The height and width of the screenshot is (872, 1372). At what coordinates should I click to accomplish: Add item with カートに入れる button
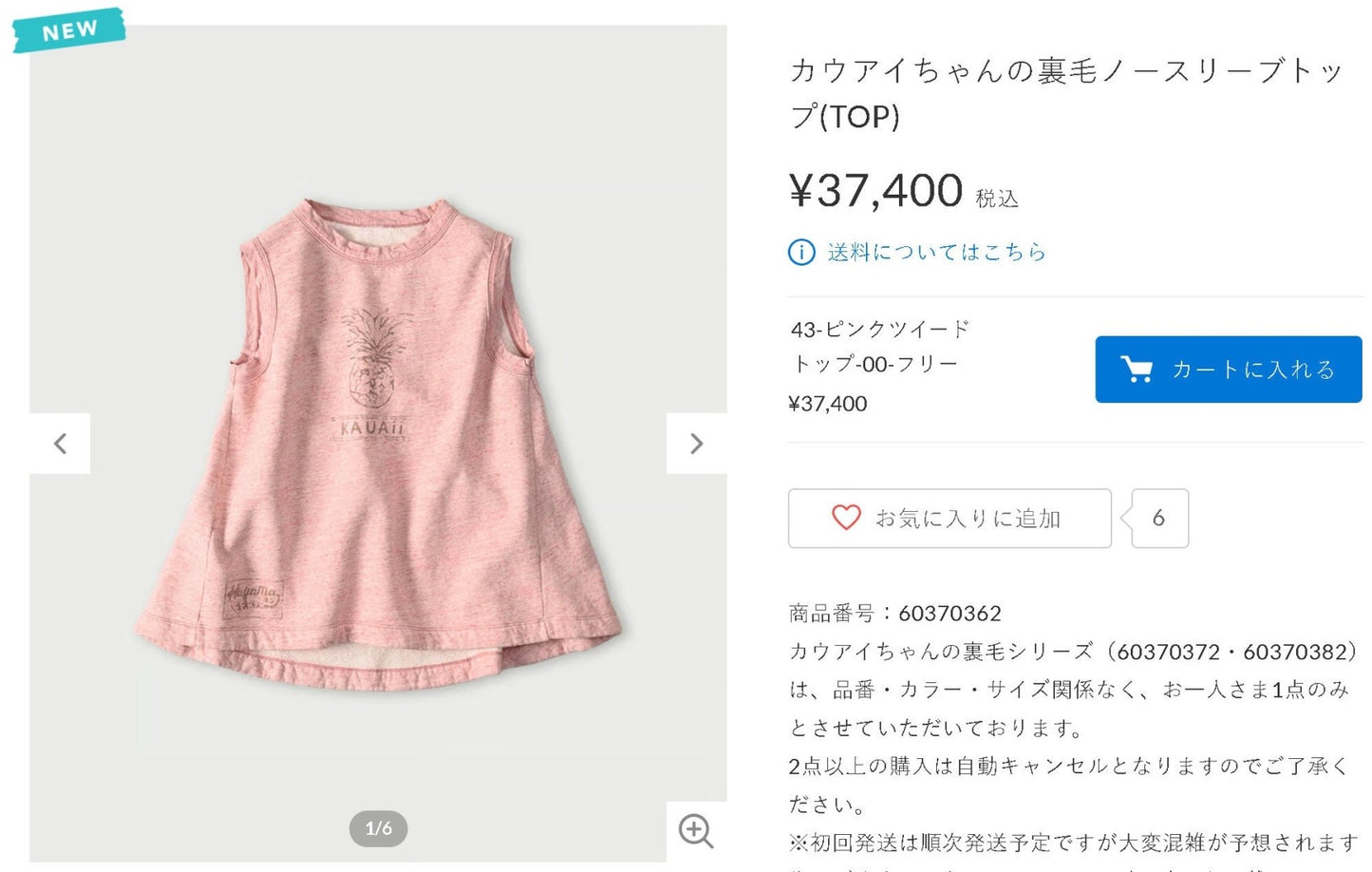1229,370
